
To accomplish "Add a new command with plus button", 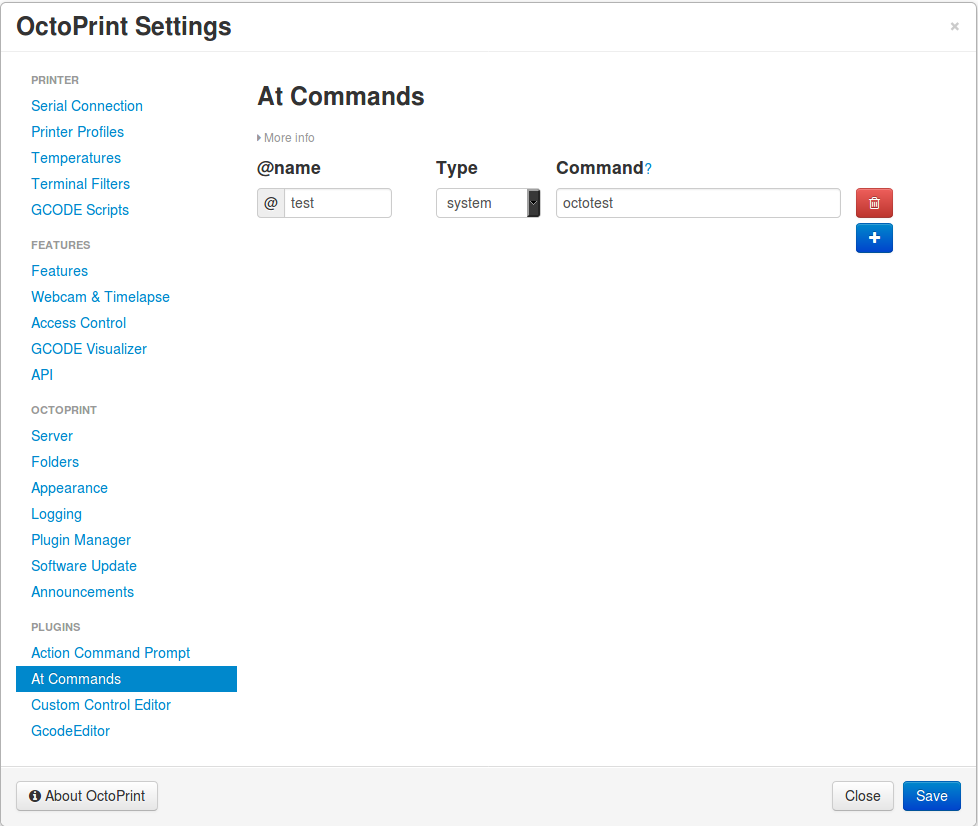I will tap(874, 238).
